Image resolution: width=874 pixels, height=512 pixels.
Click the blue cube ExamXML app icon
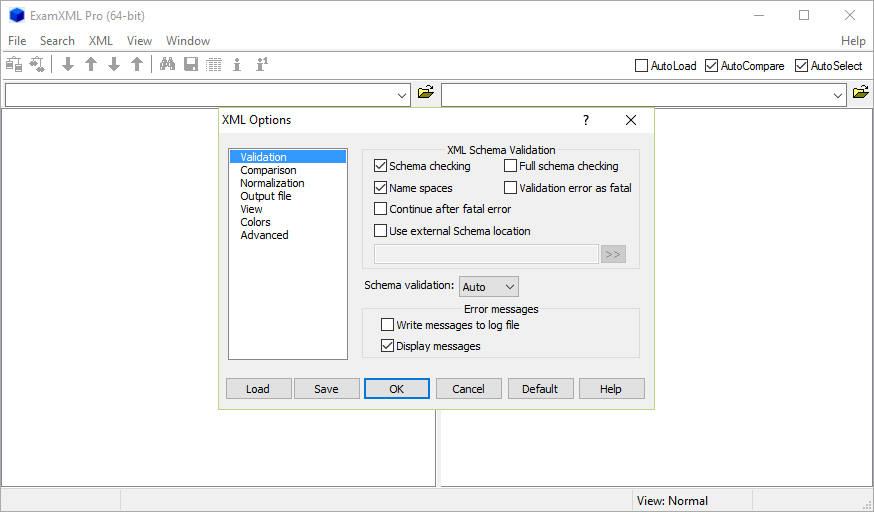[x=17, y=15]
